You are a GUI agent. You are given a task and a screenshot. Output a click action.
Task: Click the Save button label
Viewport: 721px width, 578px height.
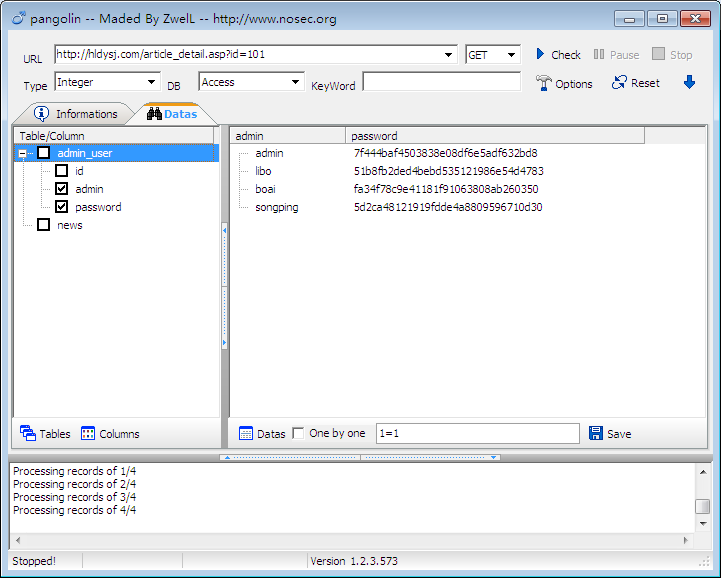(x=619, y=434)
